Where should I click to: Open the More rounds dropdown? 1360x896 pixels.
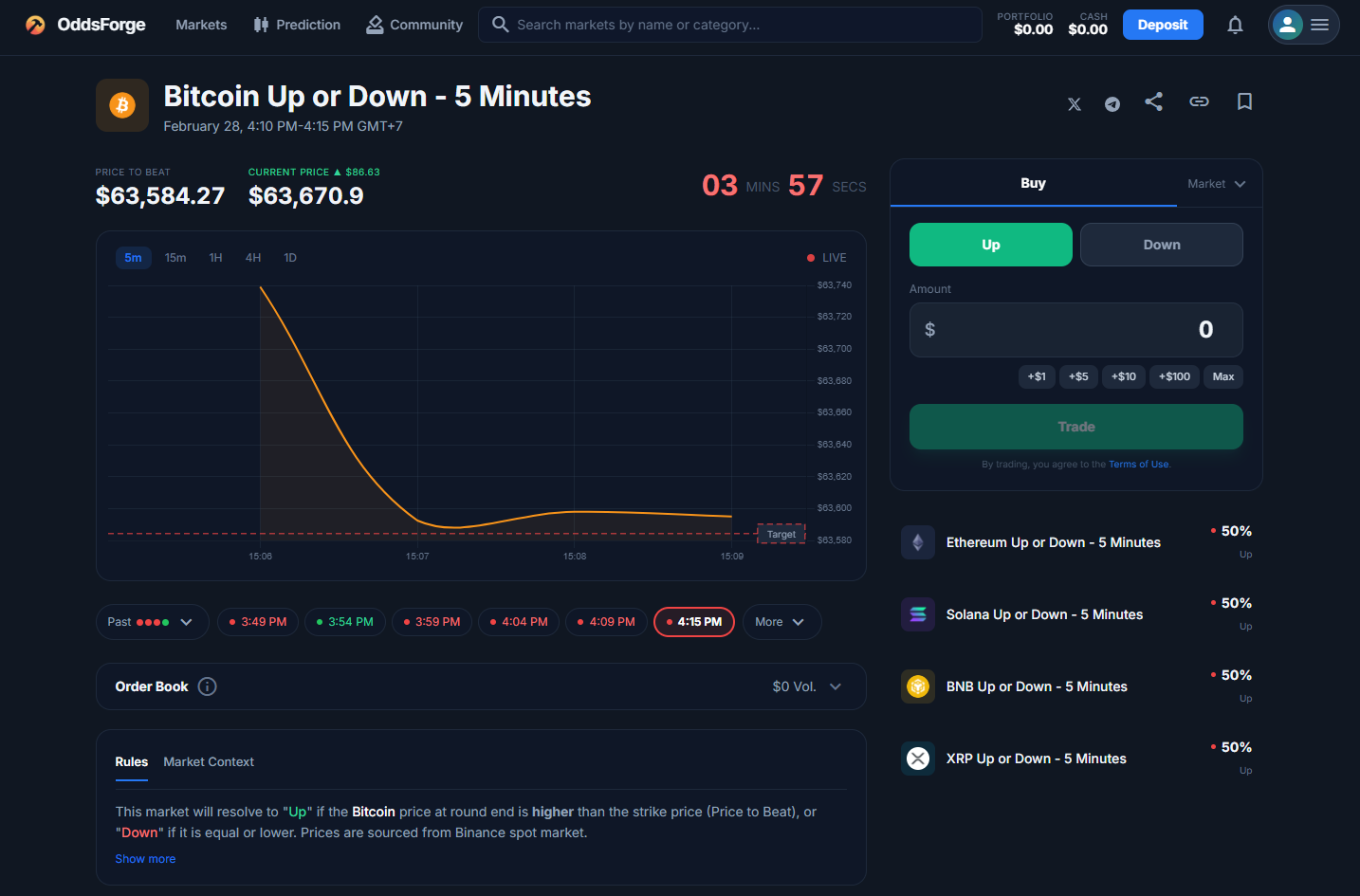781,622
